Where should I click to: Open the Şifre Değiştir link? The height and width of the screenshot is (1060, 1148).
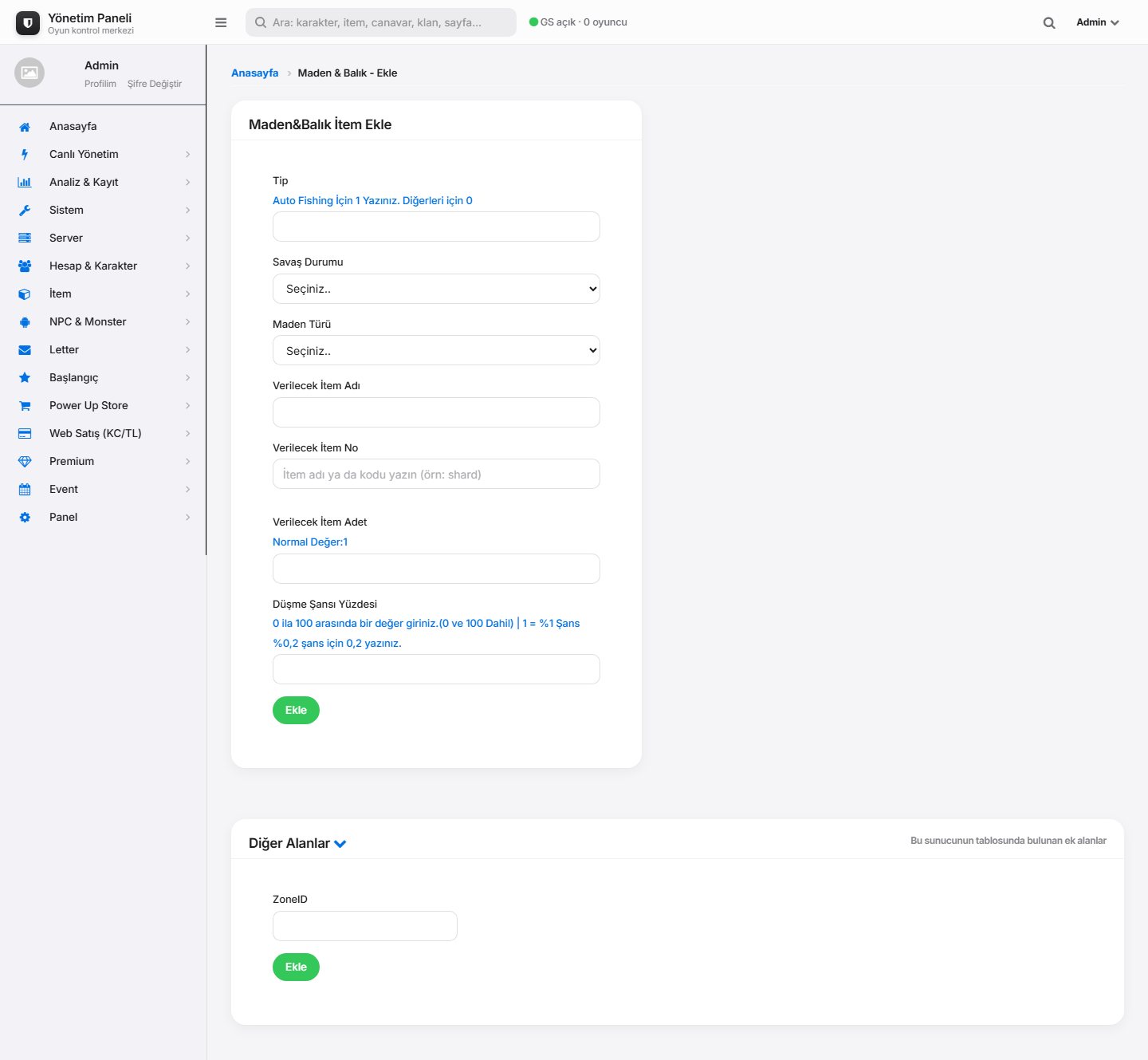click(x=155, y=84)
